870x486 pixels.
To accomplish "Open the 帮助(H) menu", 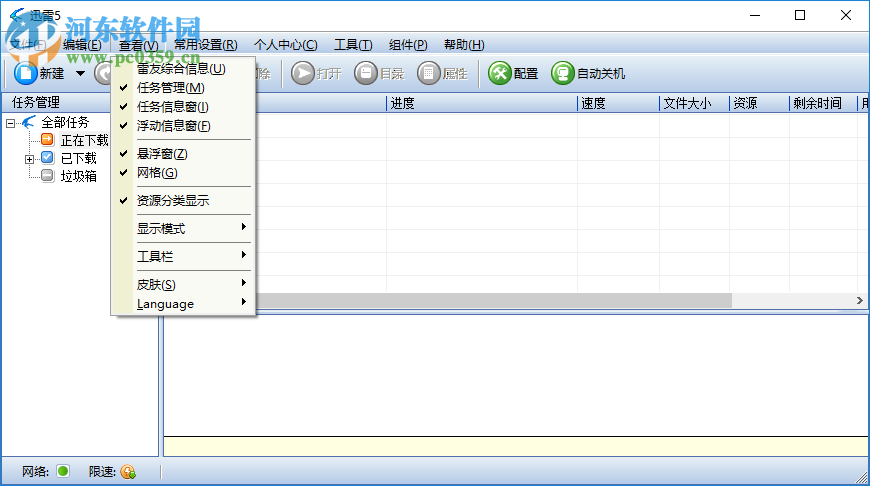I will tap(464, 45).
